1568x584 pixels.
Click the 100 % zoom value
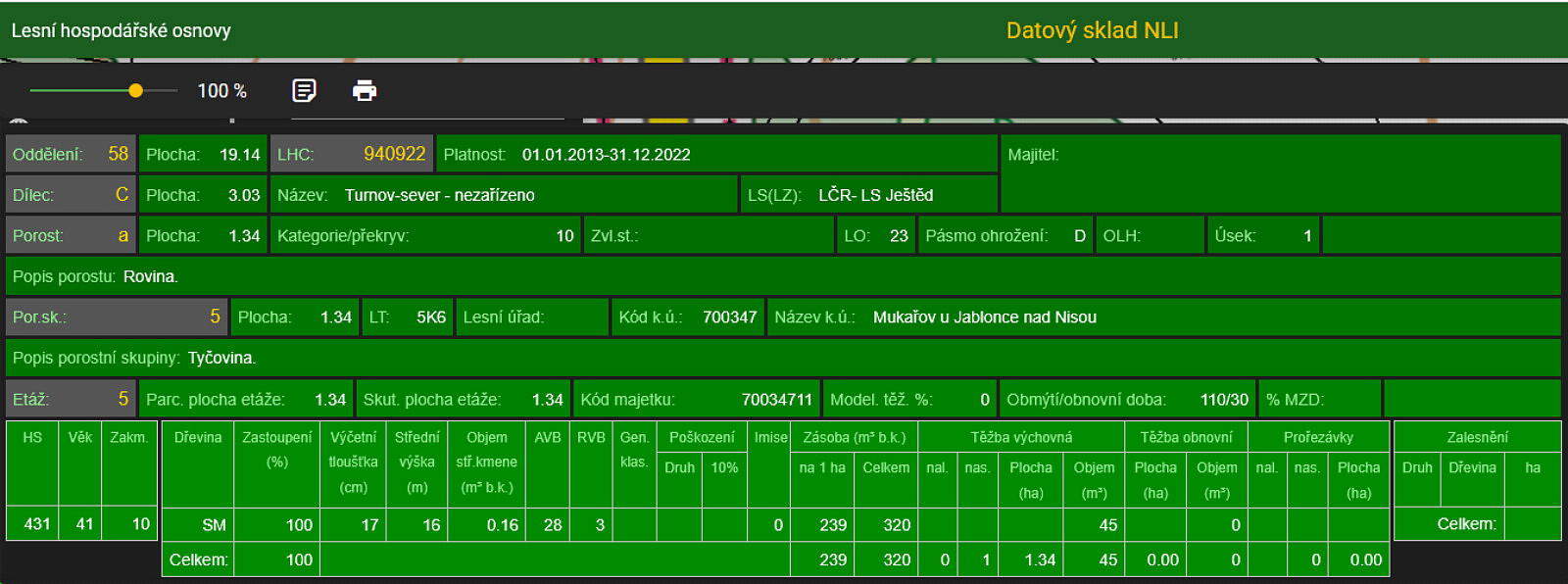point(221,91)
